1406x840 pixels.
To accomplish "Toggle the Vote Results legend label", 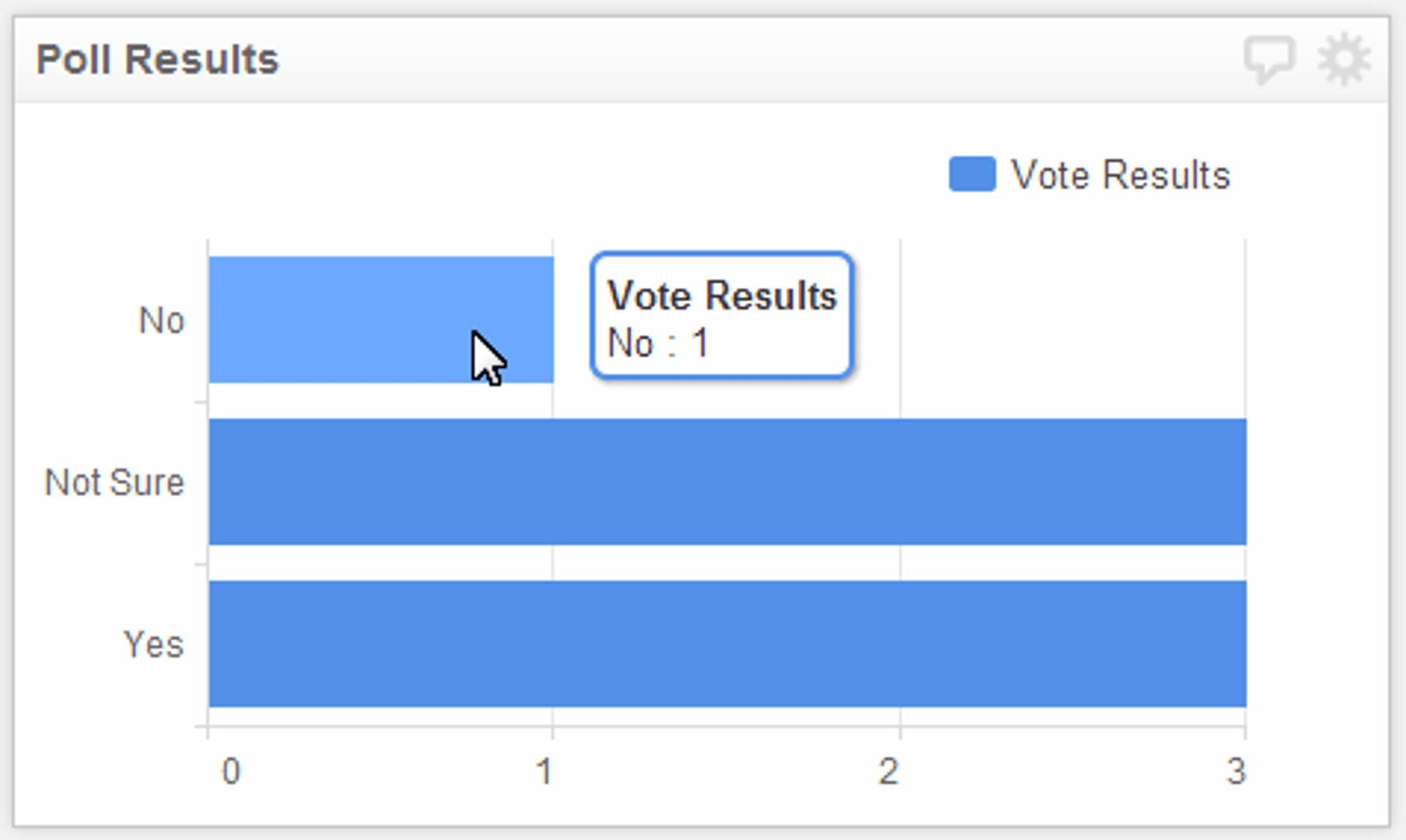I will tap(1120, 175).
